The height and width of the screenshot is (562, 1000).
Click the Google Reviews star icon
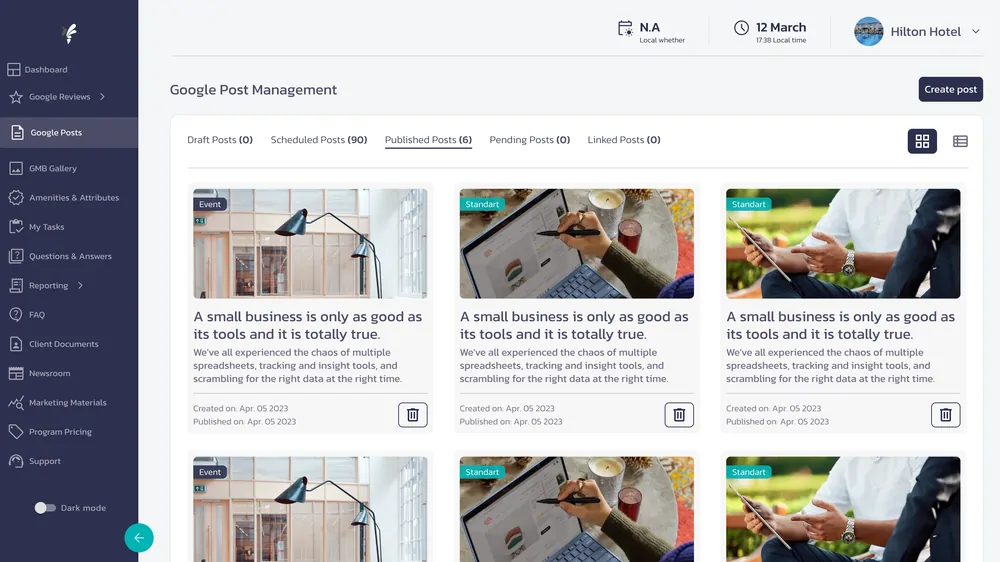(x=16, y=97)
